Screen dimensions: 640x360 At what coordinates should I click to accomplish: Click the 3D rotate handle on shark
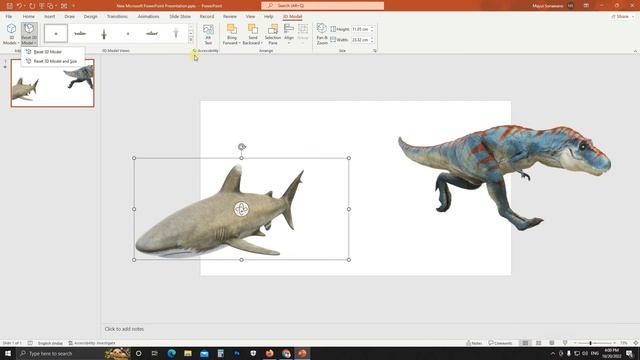(241, 209)
